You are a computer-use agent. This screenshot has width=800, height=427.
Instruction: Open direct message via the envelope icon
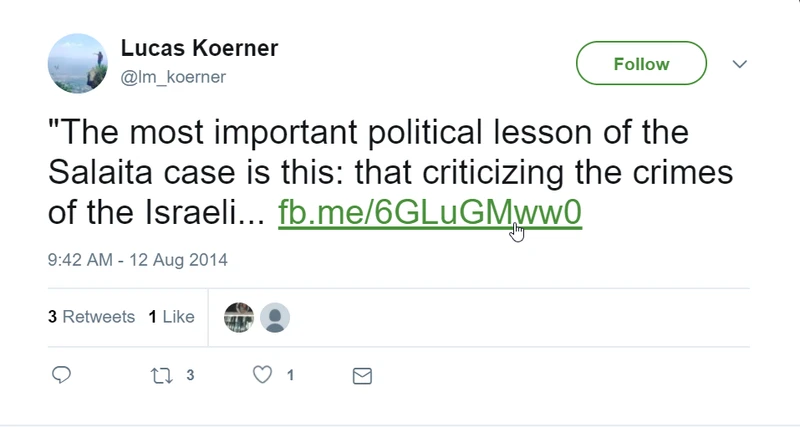[x=362, y=376]
